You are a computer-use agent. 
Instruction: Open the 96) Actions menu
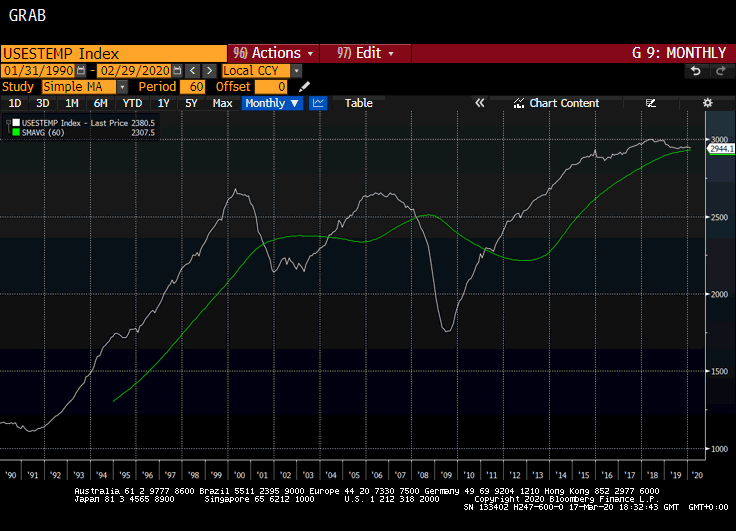point(273,53)
